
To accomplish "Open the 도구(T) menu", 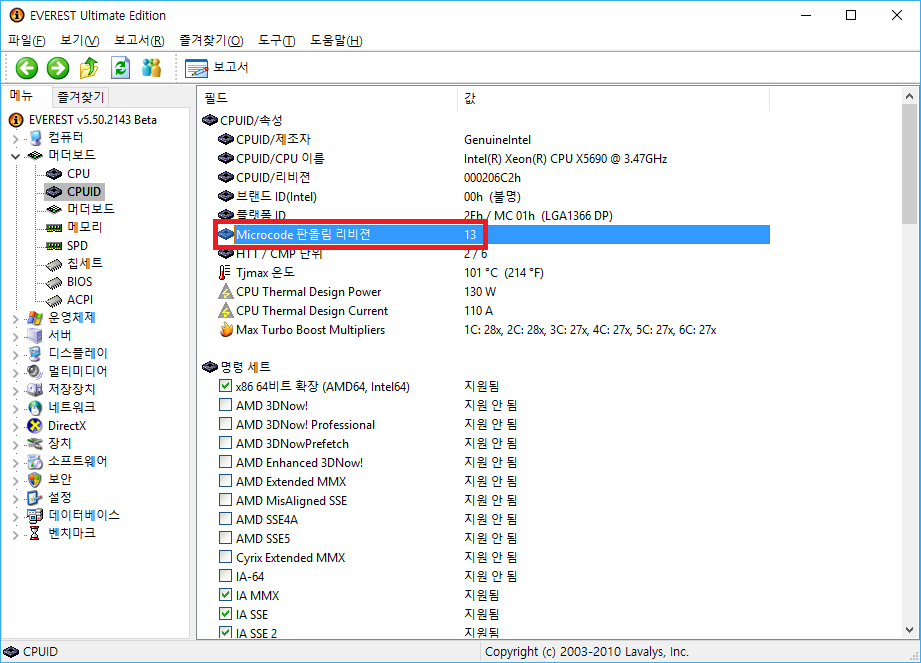I will click(x=277, y=41).
